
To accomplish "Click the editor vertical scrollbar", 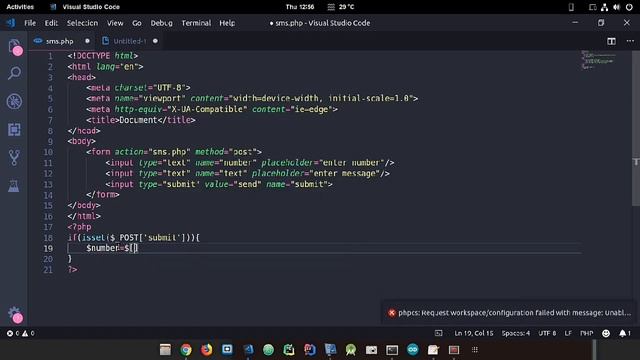I will tap(636, 129).
